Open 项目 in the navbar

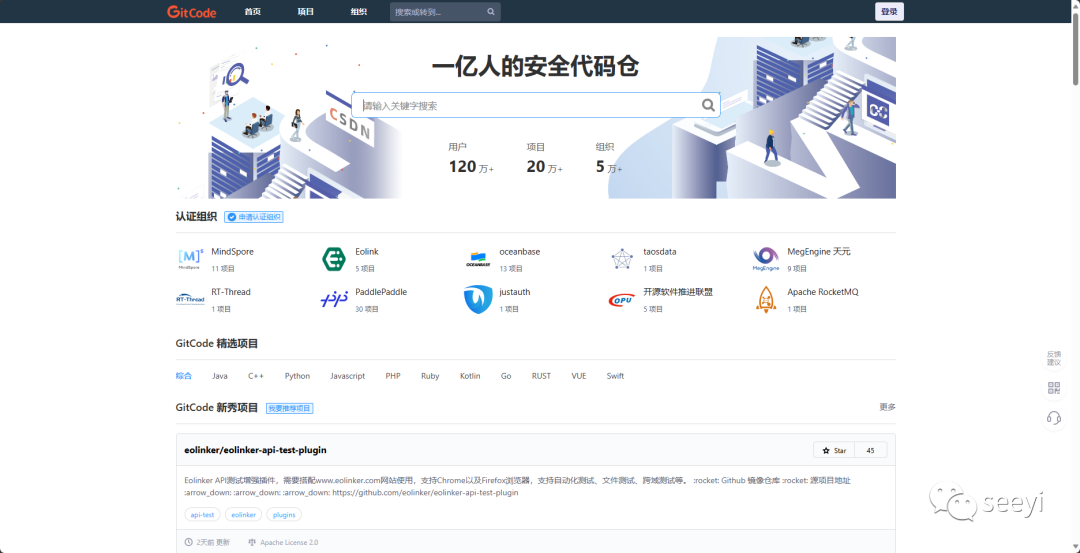coord(306,12)
